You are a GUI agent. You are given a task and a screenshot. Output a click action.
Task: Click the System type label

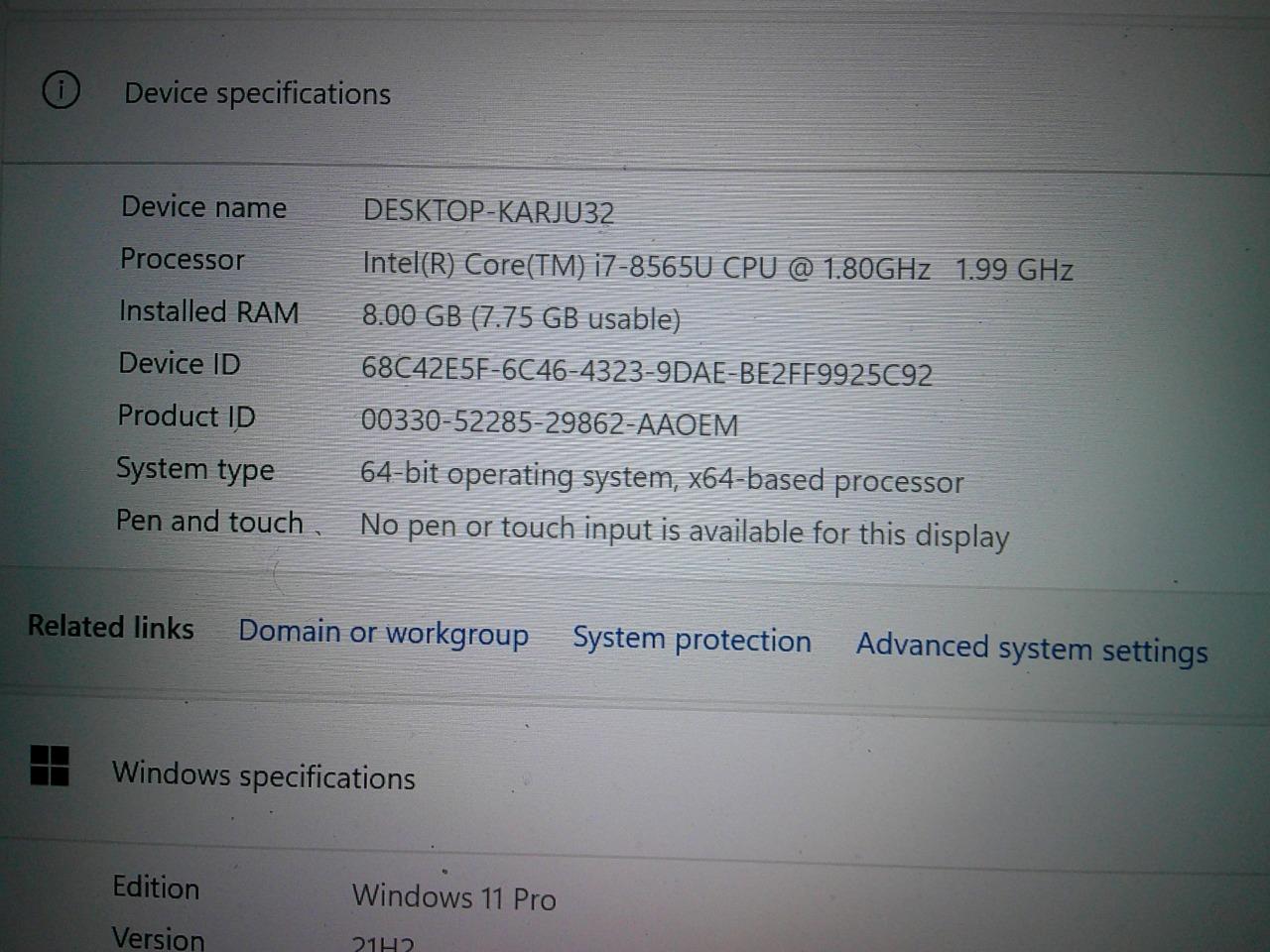coord(194,468)
